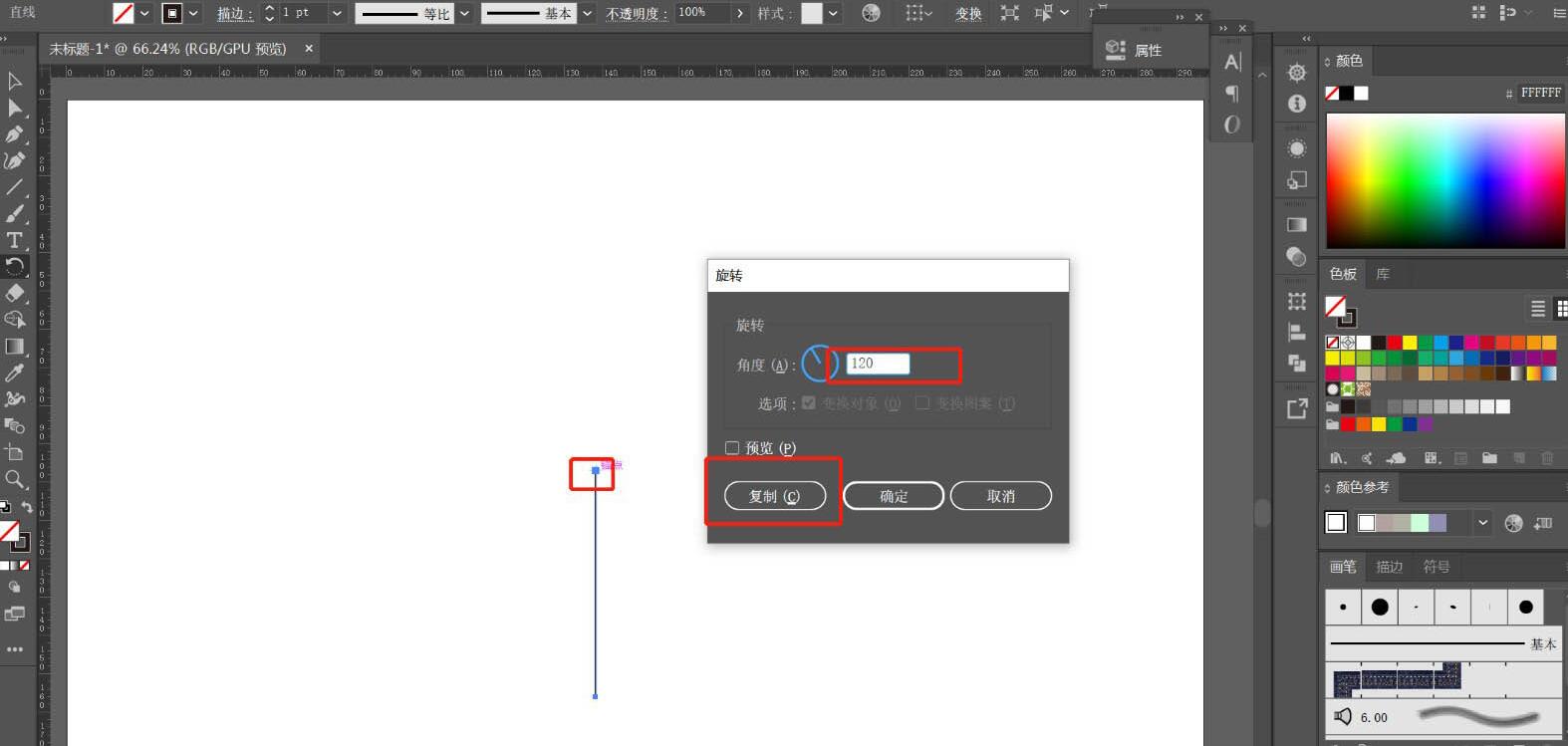
Task: Select the Color (颜色) panel tab
Action: point(1349,61)
